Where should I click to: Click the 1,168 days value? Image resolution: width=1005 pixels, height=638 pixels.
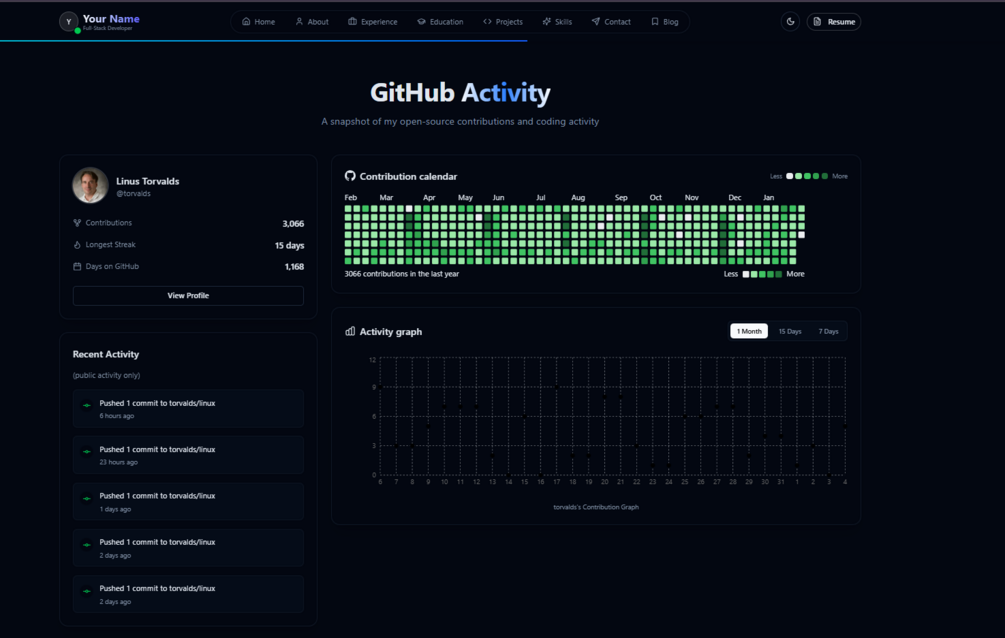pos(294,267)
